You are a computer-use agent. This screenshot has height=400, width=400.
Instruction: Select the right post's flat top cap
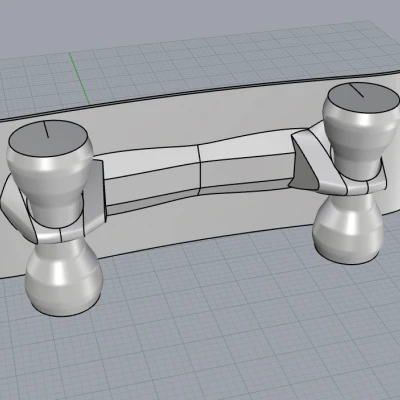pyautogui.click(x=363, y=98)
